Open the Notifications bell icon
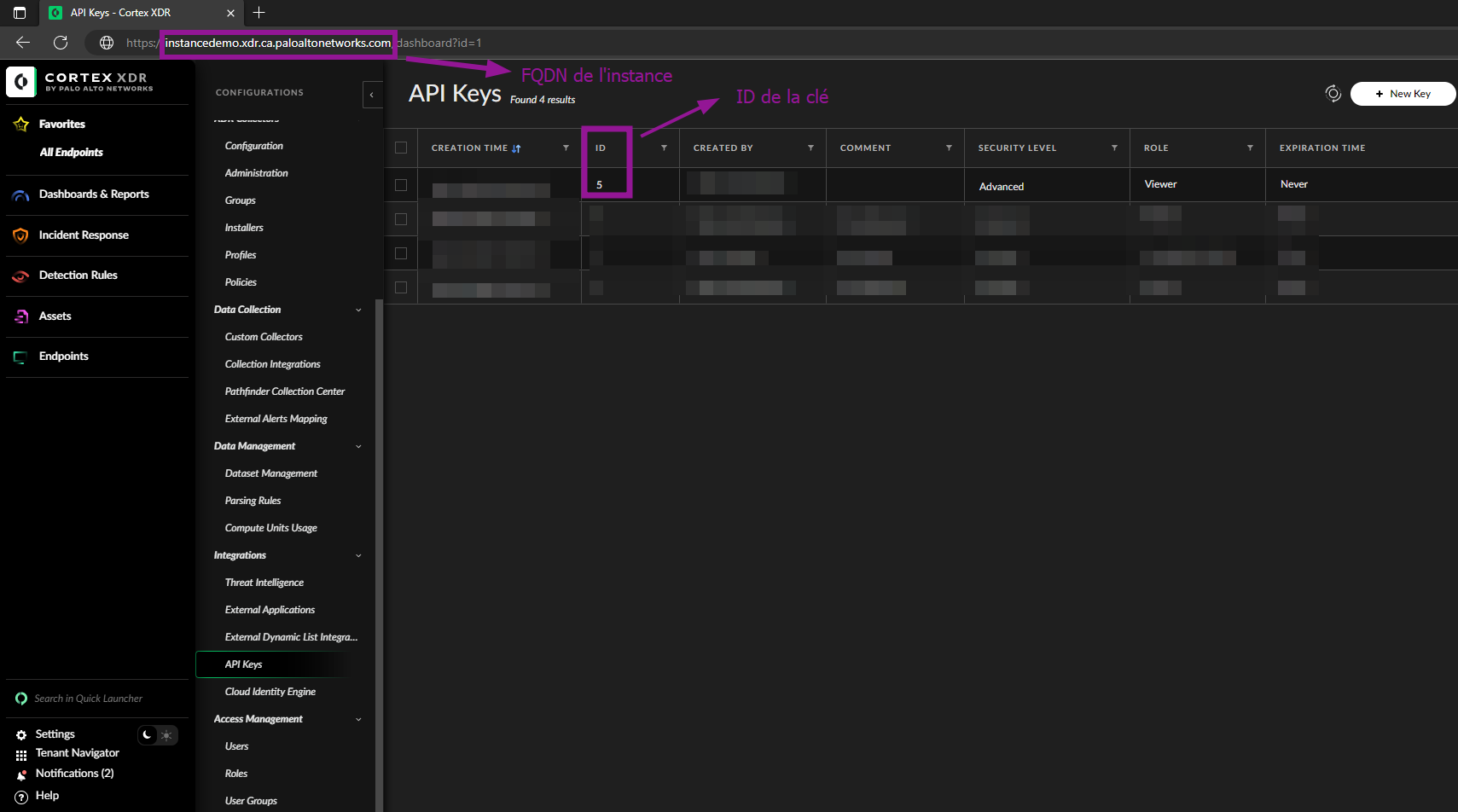The image size is (1458, 812). (21, 775)
